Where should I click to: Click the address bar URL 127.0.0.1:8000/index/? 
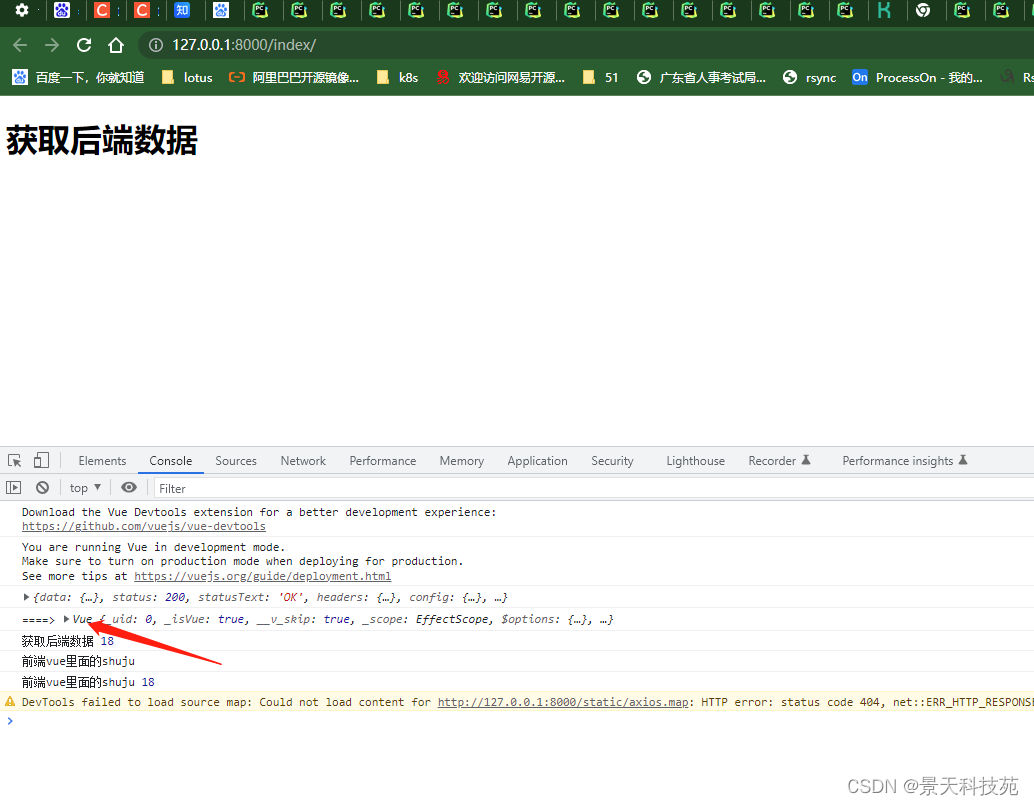[244, 45]
